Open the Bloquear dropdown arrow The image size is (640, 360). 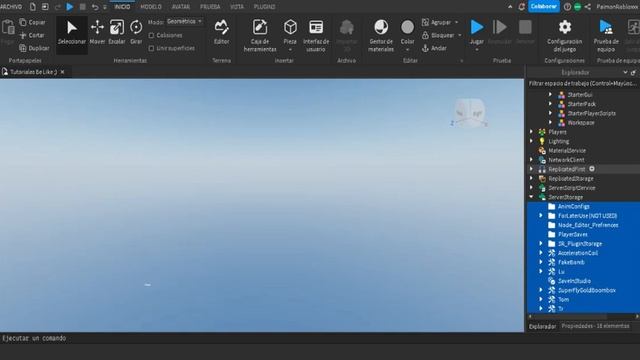click(460, 35)
